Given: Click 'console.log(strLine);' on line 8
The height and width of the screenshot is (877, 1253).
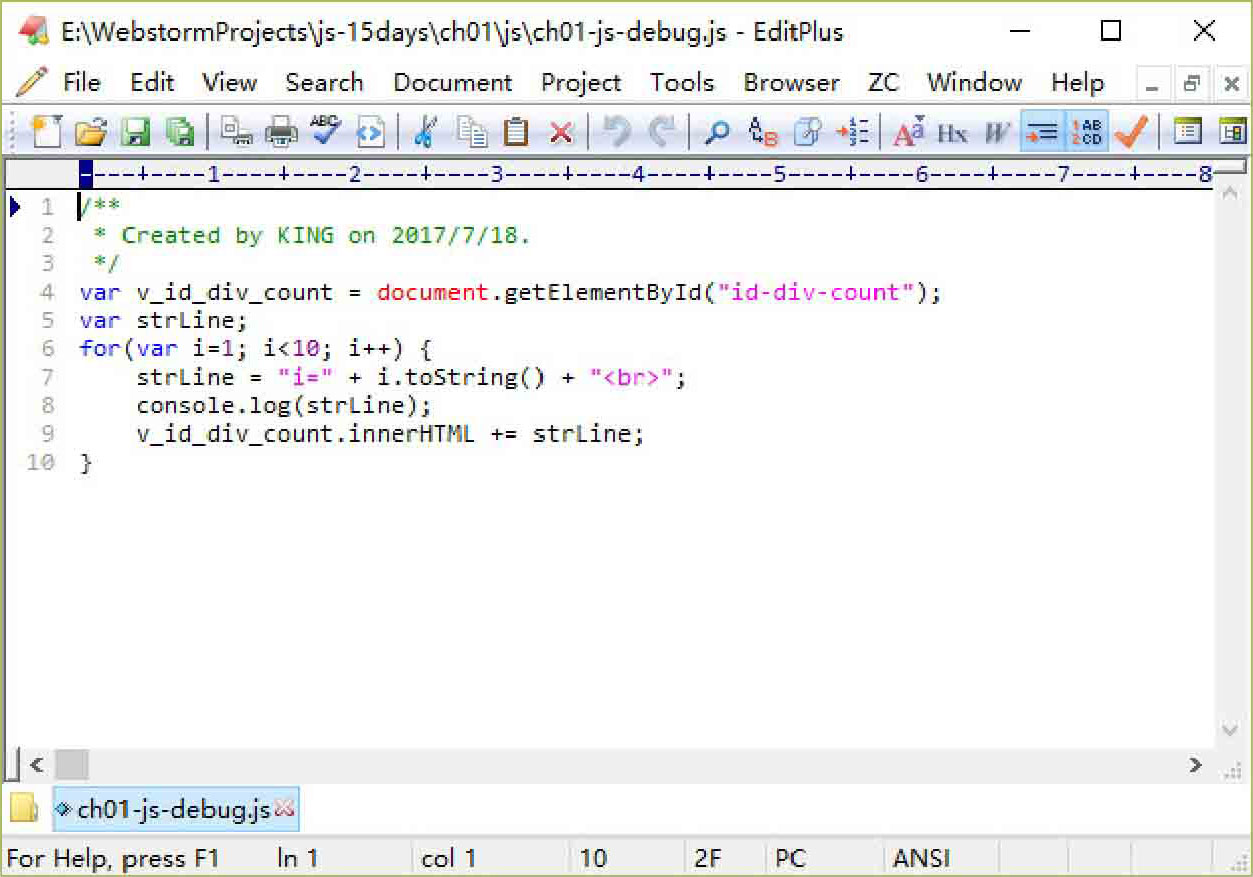Looking at the screenshot, I should pos(284,406).
